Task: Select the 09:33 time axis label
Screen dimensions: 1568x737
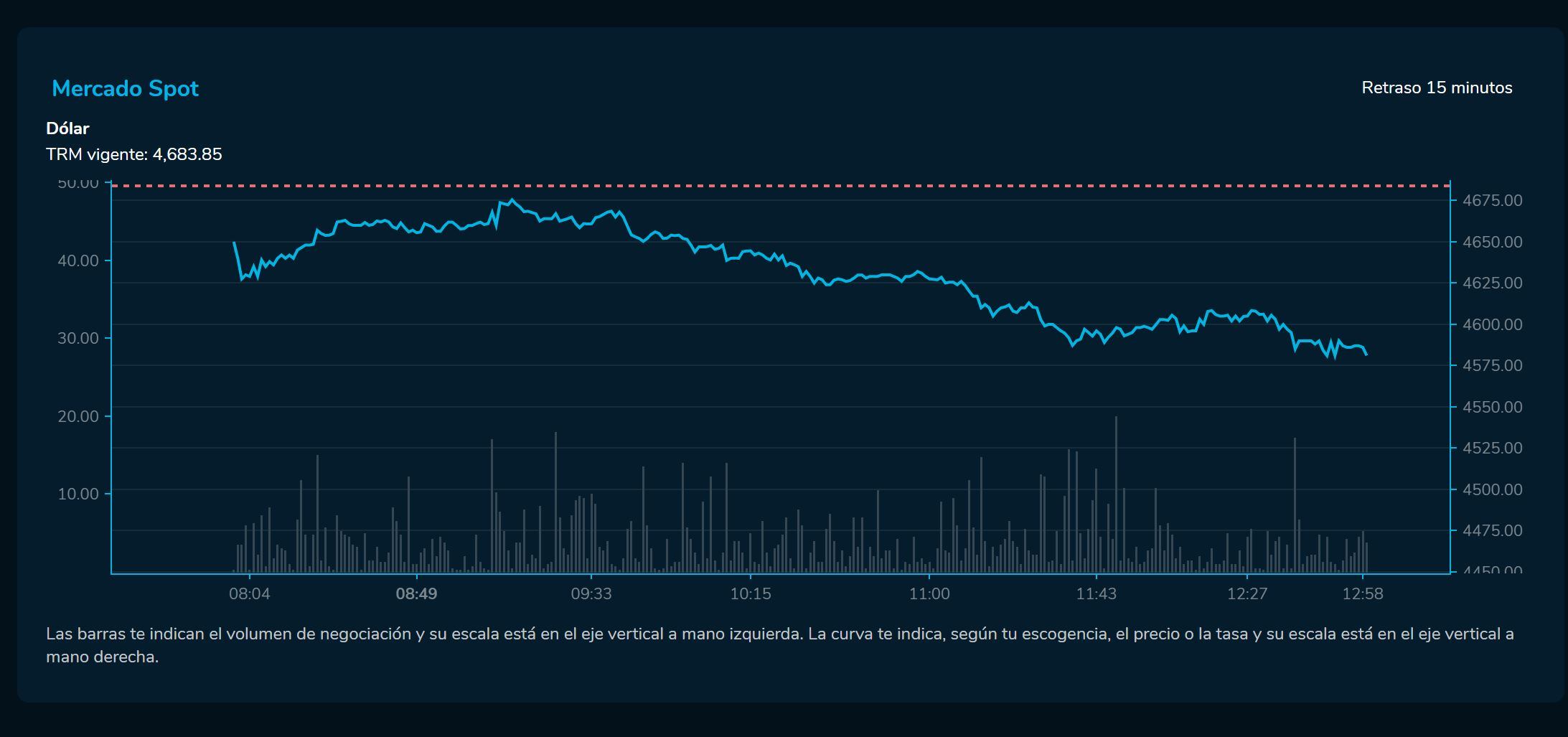Action: [591, 594]
